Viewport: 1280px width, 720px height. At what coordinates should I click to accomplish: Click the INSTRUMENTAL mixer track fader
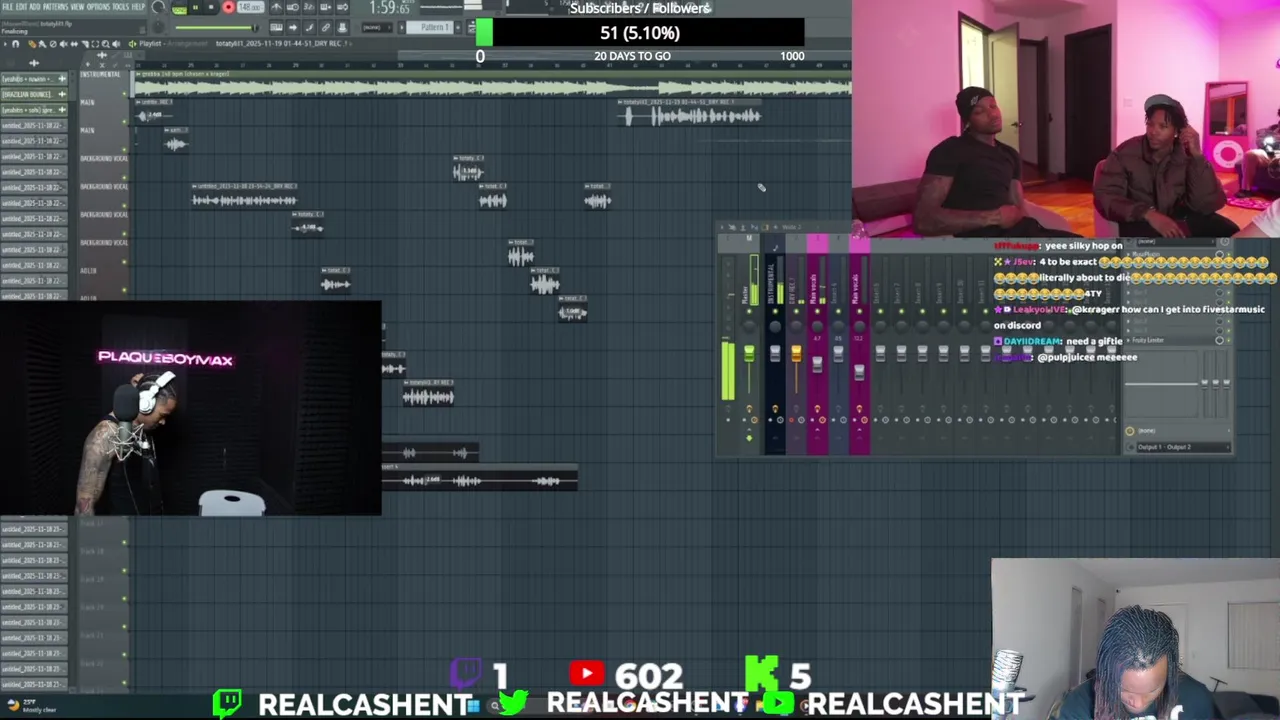[775, 353]
